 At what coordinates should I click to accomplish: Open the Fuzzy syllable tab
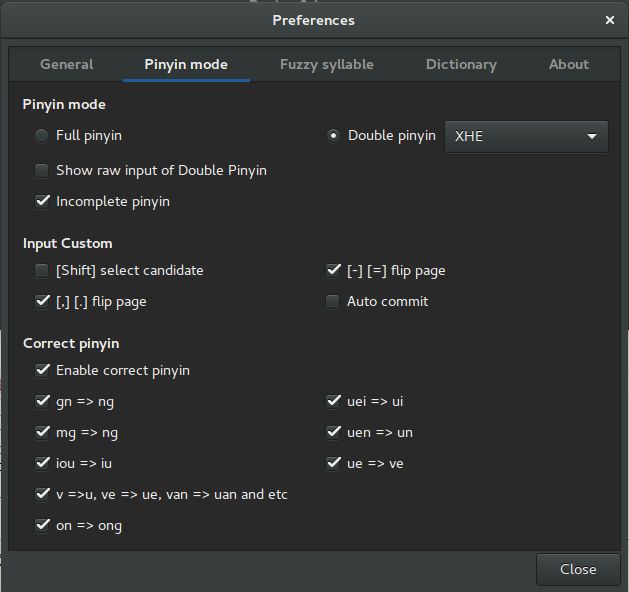click(327, 64)
